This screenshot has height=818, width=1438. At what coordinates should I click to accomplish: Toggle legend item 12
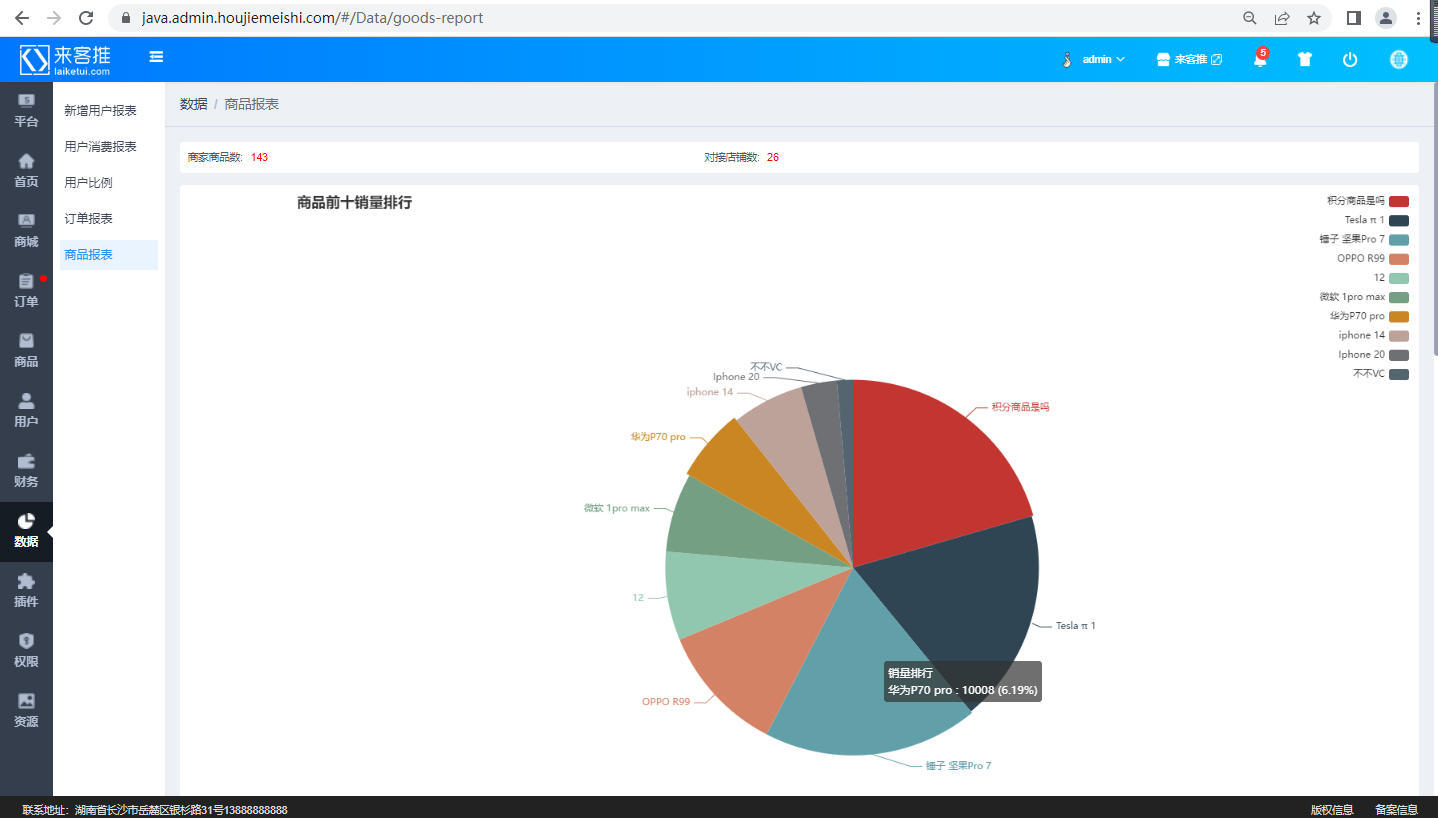(1391, 278)
